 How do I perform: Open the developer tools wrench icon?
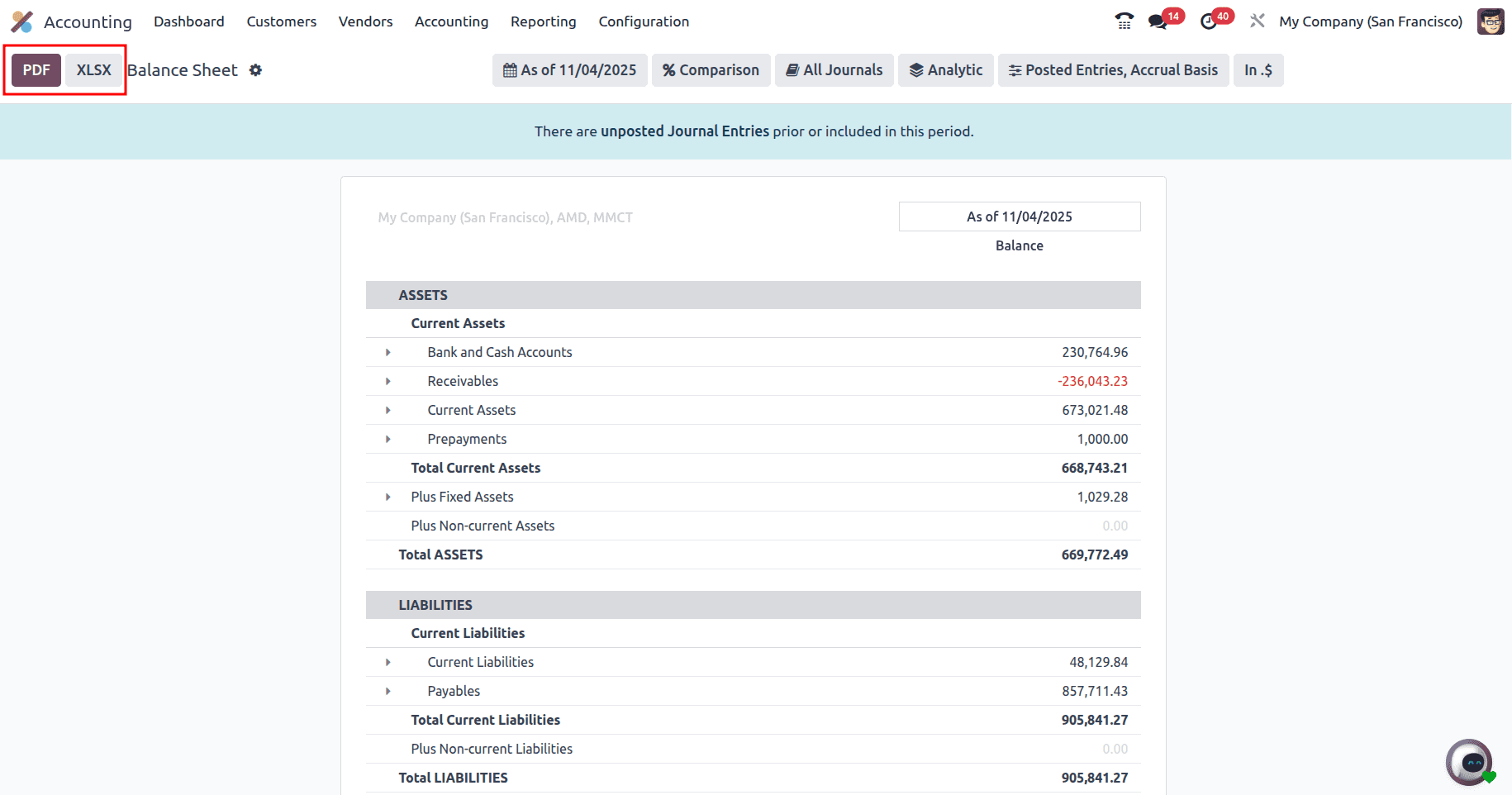pyautogui.click(x=1257, y=21)
